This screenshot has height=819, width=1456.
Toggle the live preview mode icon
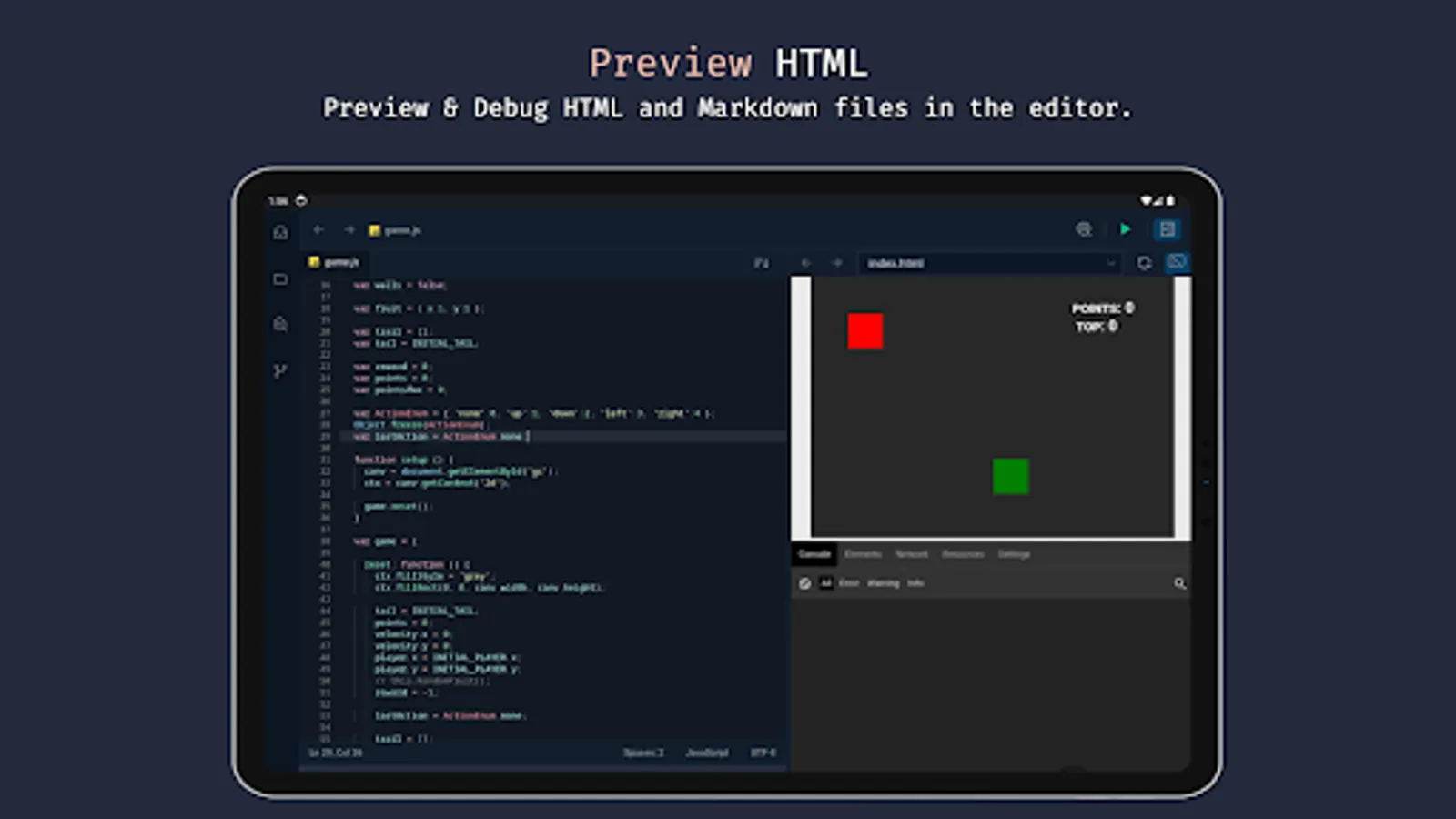[1177, 263]
